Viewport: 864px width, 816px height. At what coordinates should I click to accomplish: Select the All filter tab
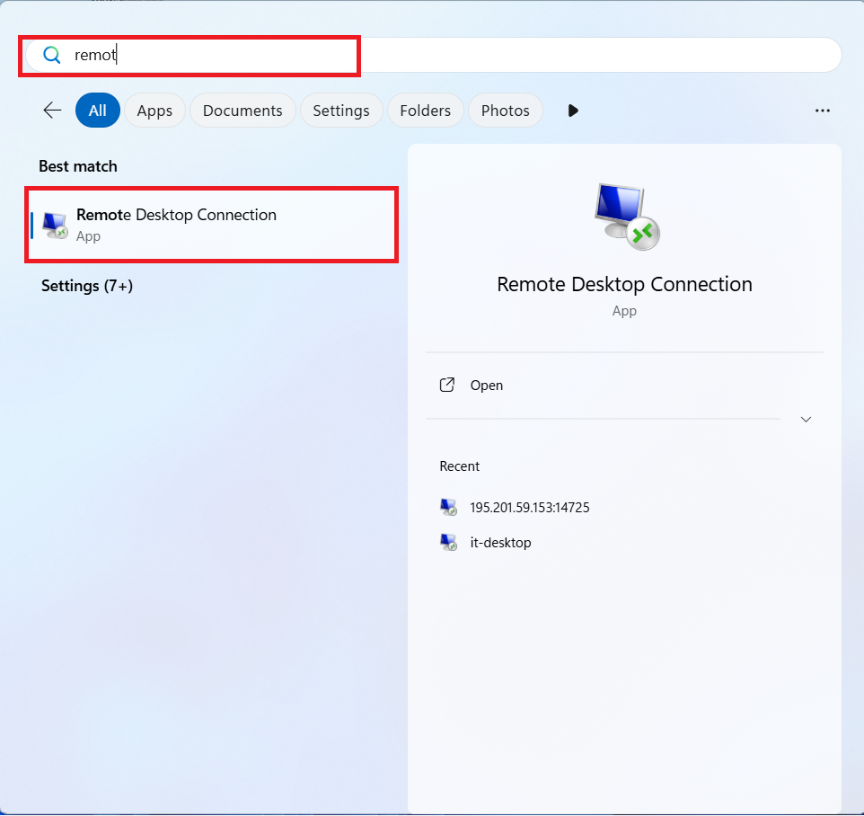pos(97,111)
